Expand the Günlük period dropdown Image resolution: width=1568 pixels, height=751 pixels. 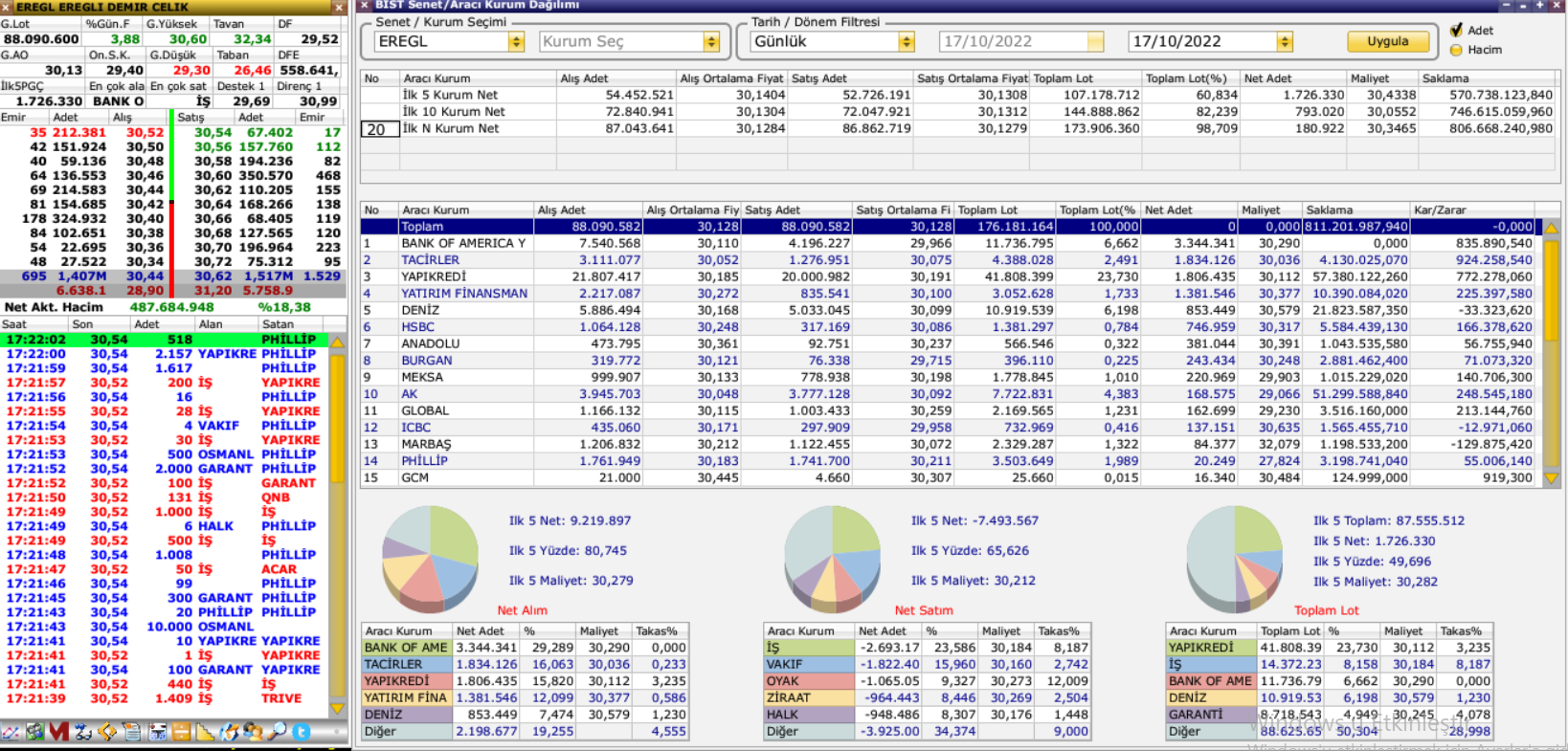pyautogui.click(x=907, y=42)
